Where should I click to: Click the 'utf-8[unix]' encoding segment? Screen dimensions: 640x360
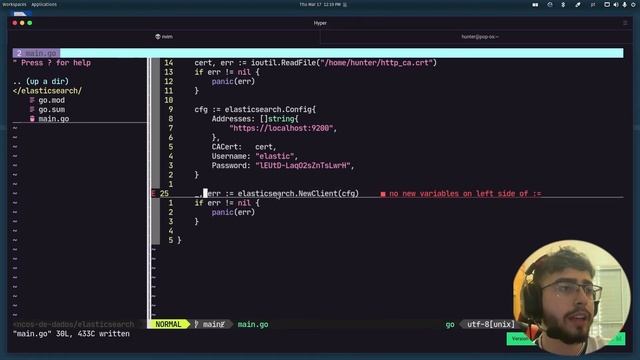click(x=491, y=324)
